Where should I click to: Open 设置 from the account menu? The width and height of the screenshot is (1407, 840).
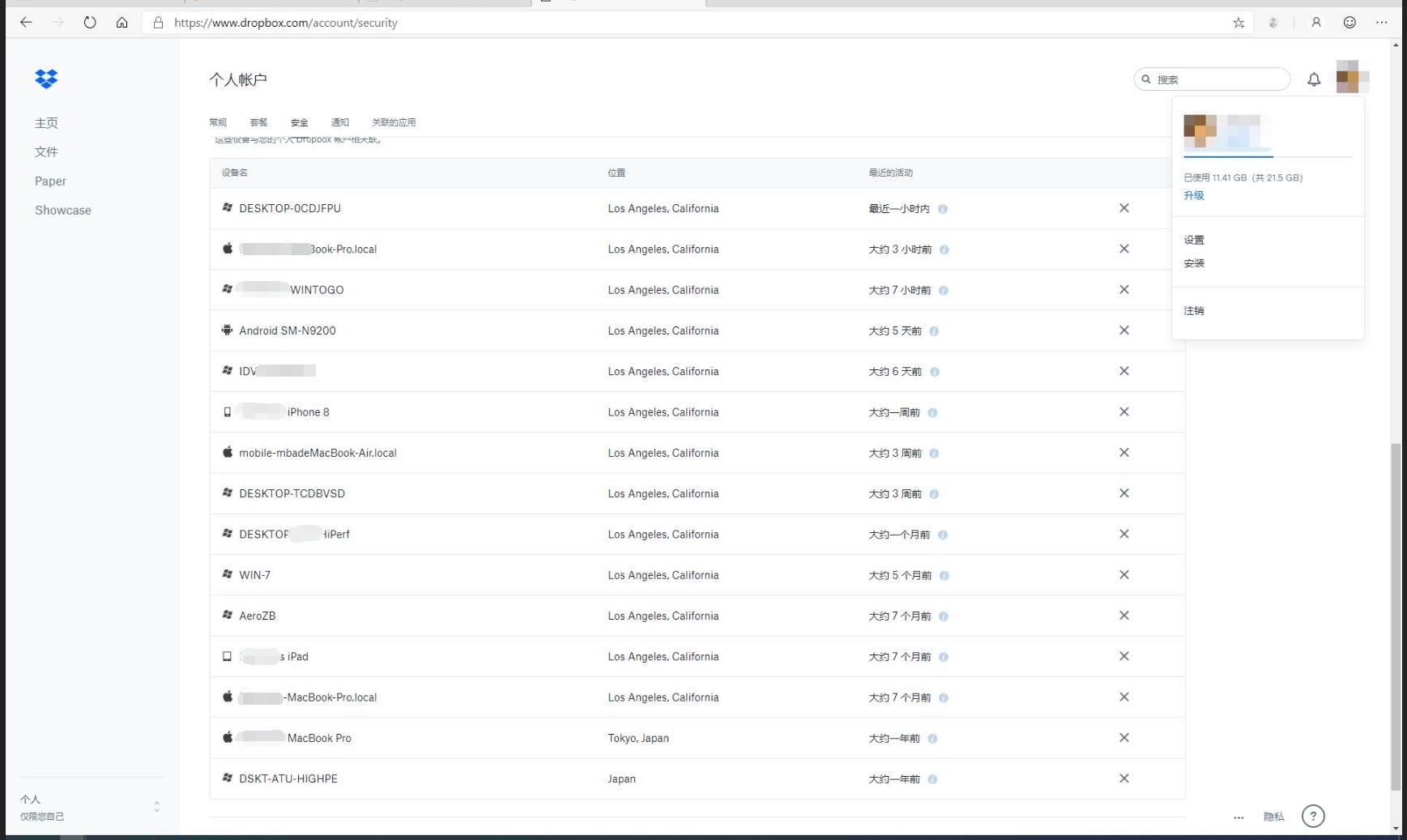point(1193,240)
